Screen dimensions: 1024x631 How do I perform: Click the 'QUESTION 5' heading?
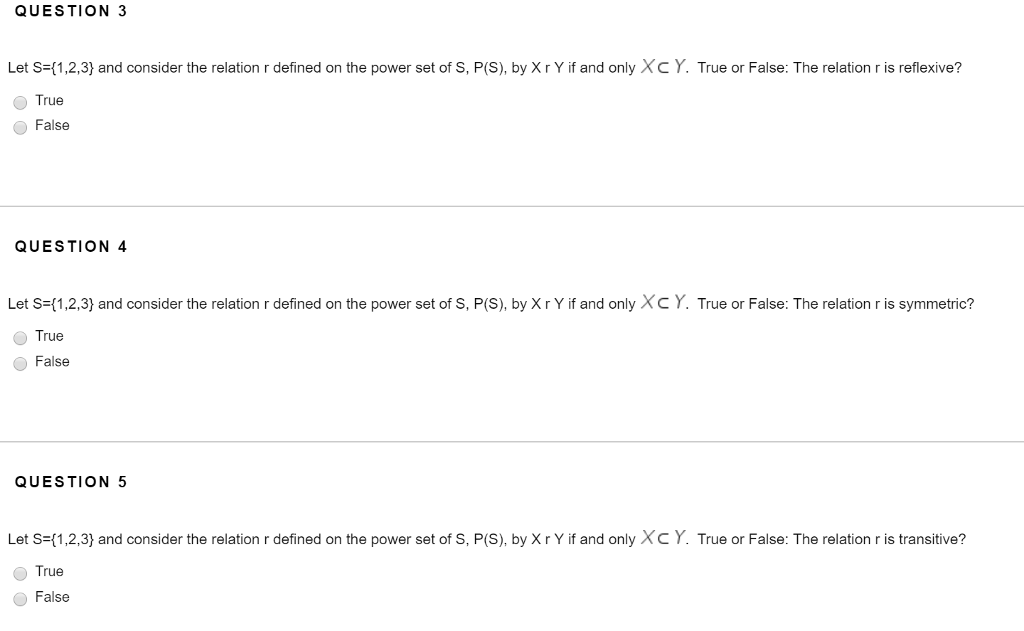coord(71,482)
